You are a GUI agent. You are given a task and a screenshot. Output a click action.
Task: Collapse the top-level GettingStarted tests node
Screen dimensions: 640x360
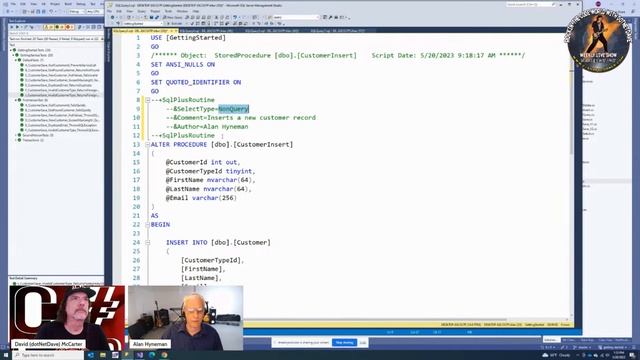click(x=11, y=50)
